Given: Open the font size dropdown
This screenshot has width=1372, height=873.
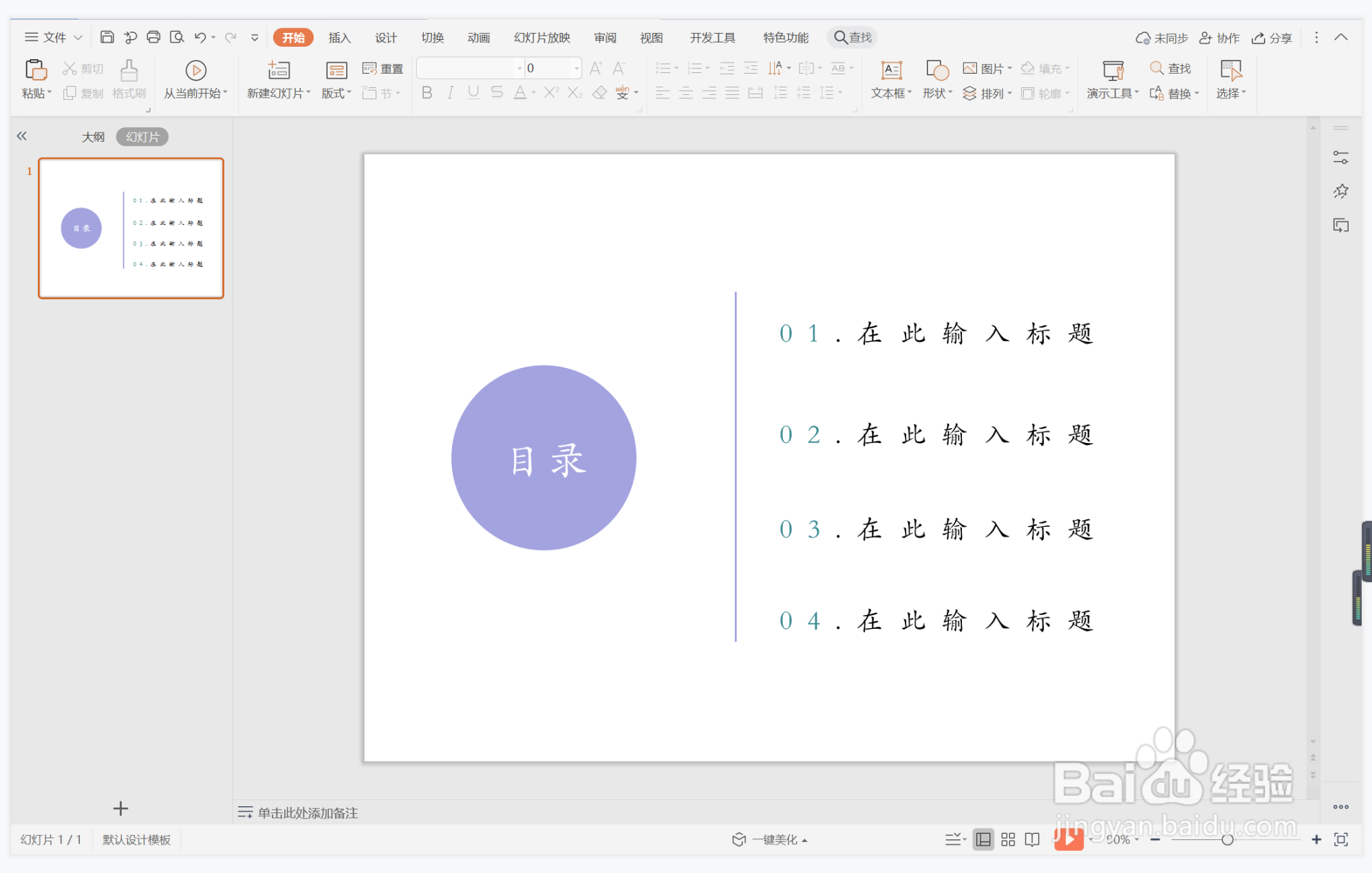Looking at the screenshot, I should [576, 67].
